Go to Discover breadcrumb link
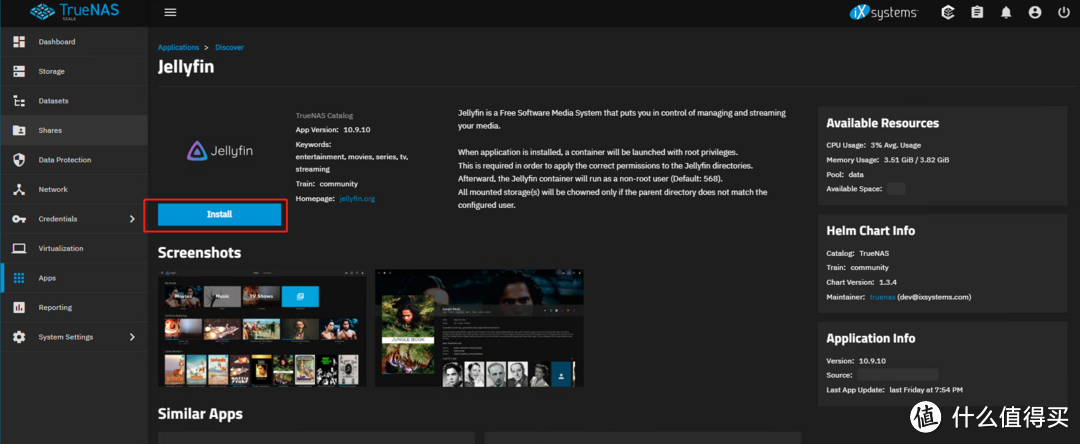The width and height of the screenshot is (1080, 444). [229, 47]
